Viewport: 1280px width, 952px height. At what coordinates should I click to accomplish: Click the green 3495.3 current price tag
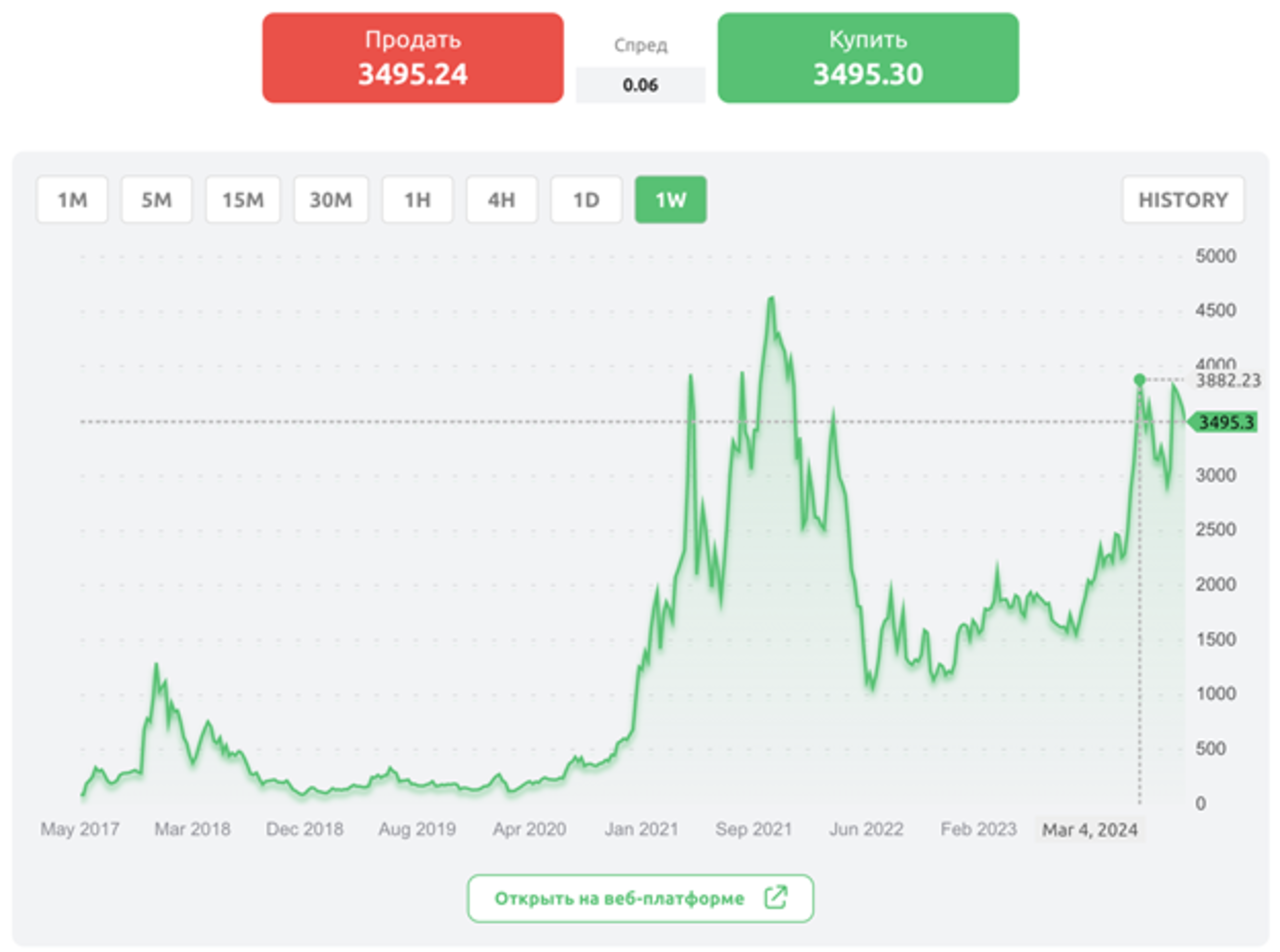(1224, 423)
